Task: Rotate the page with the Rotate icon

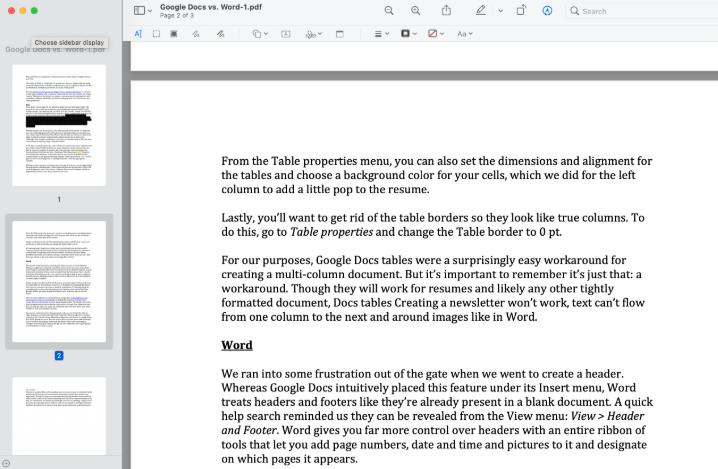Action: pyautogui.click(x=521, y=10)
